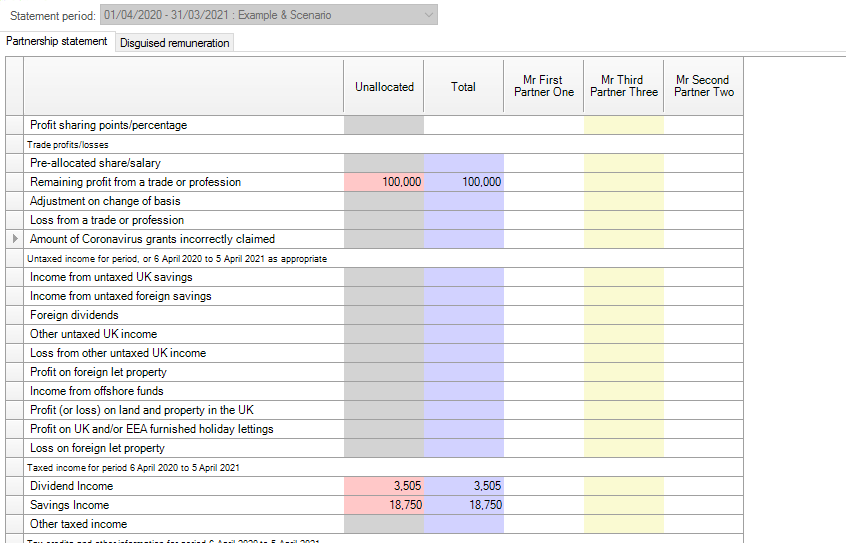Image resolution: width=846 pixels, height=543 pixels.
Task: Switch to Partnership statement tab
Action: (57, 42)
